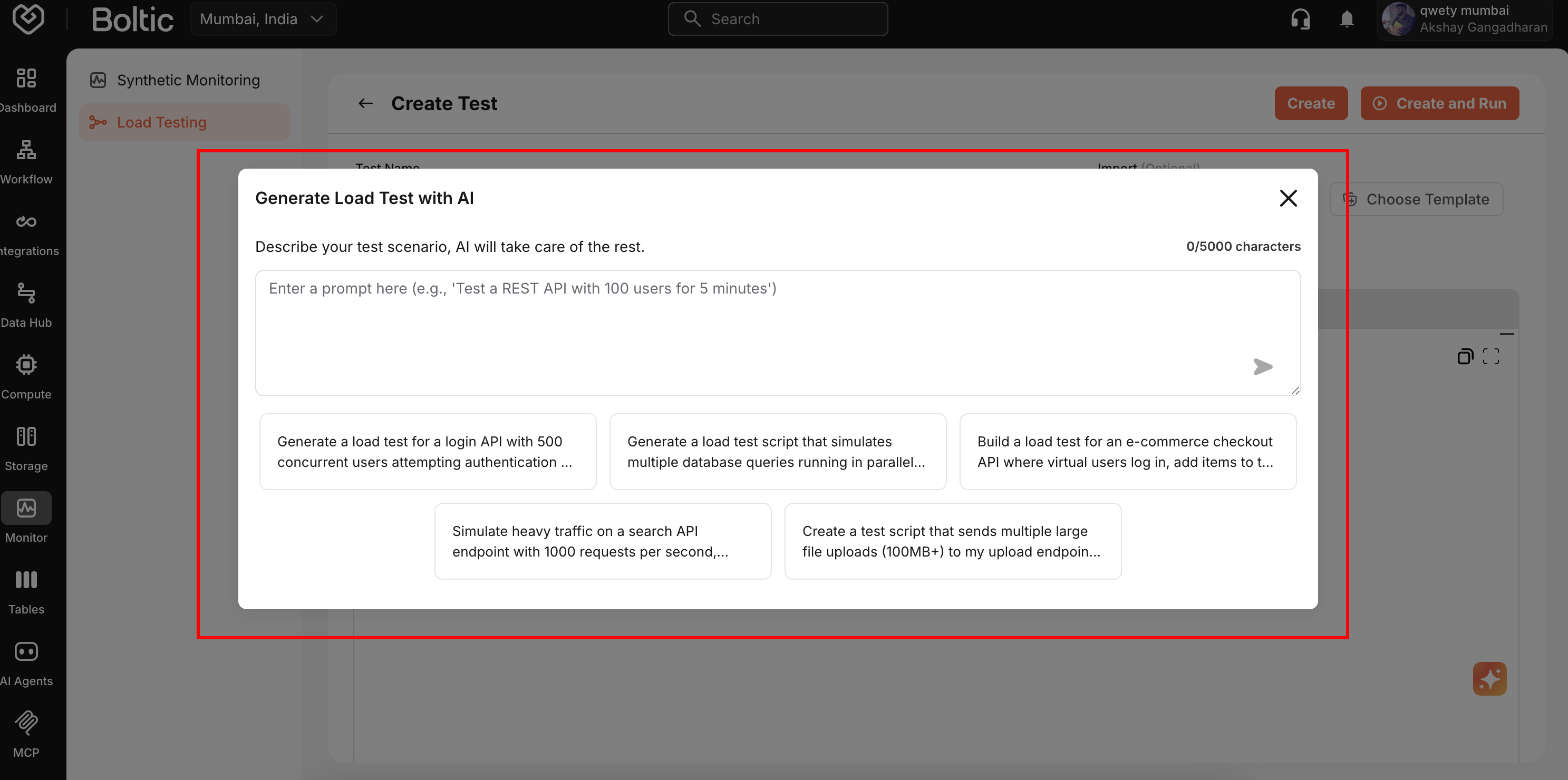1568x780 pixels.
Task: Send the prompt using the arrow icon
Action: 1263,366
